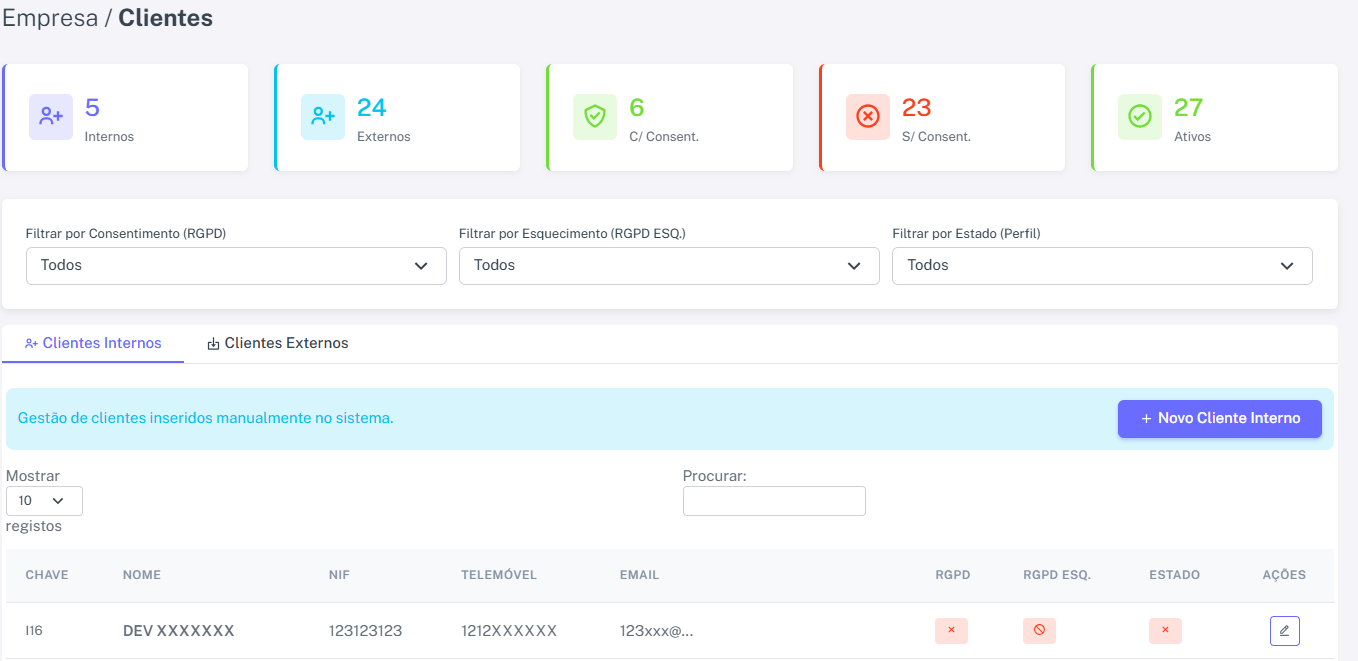Click the Empresa breadcrumb link
The image size is (1358, 661).
pyautogui.click(x=49, y=18)
